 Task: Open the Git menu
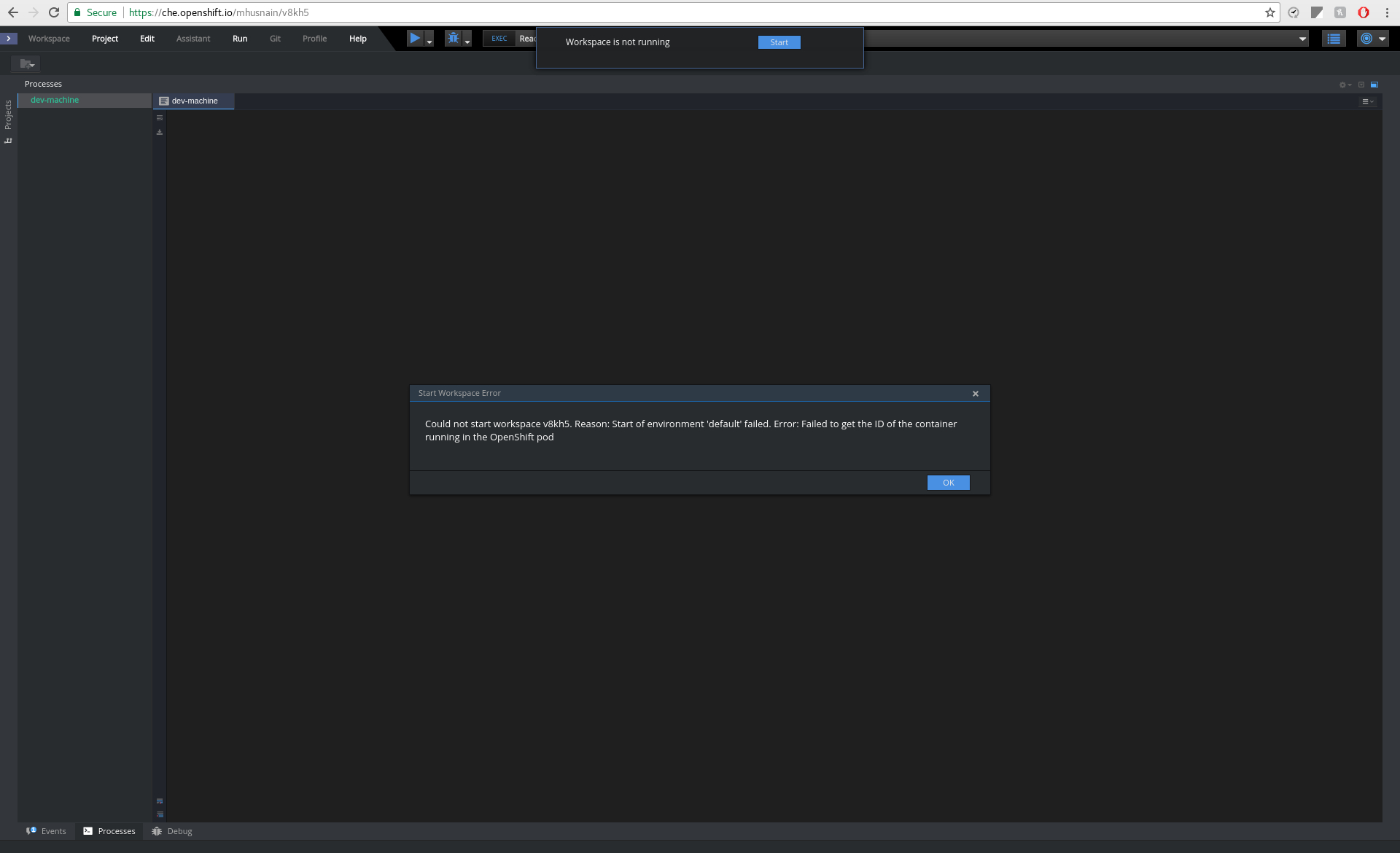(275, 38)
